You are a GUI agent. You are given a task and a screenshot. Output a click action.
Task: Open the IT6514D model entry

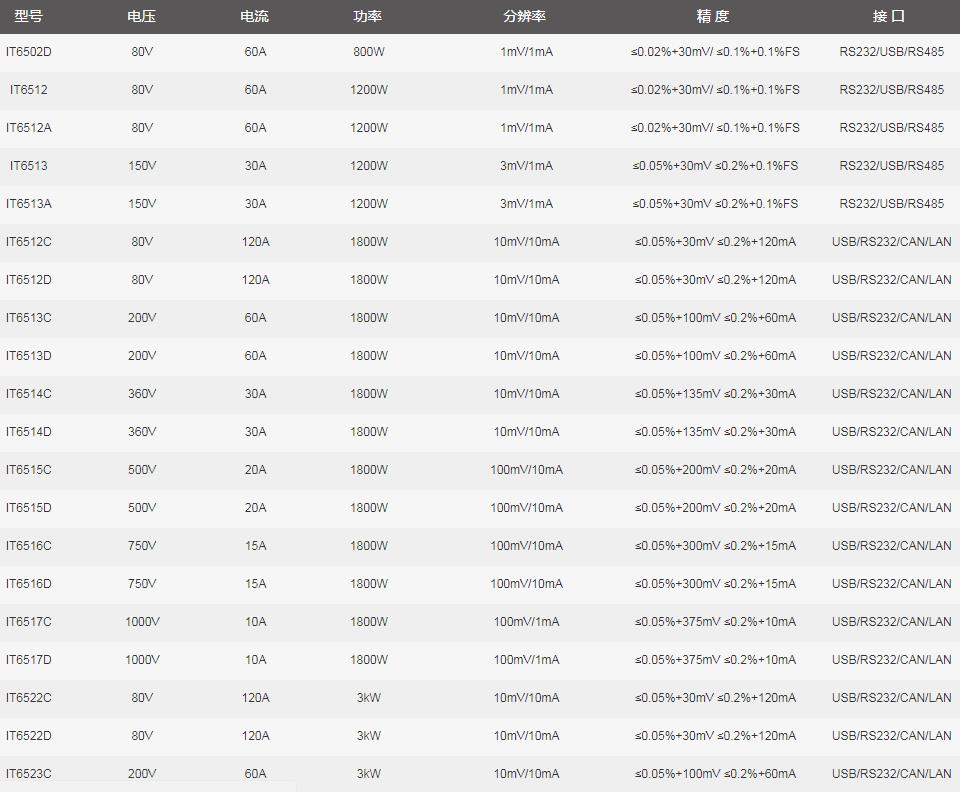click(x=29, y=432)
